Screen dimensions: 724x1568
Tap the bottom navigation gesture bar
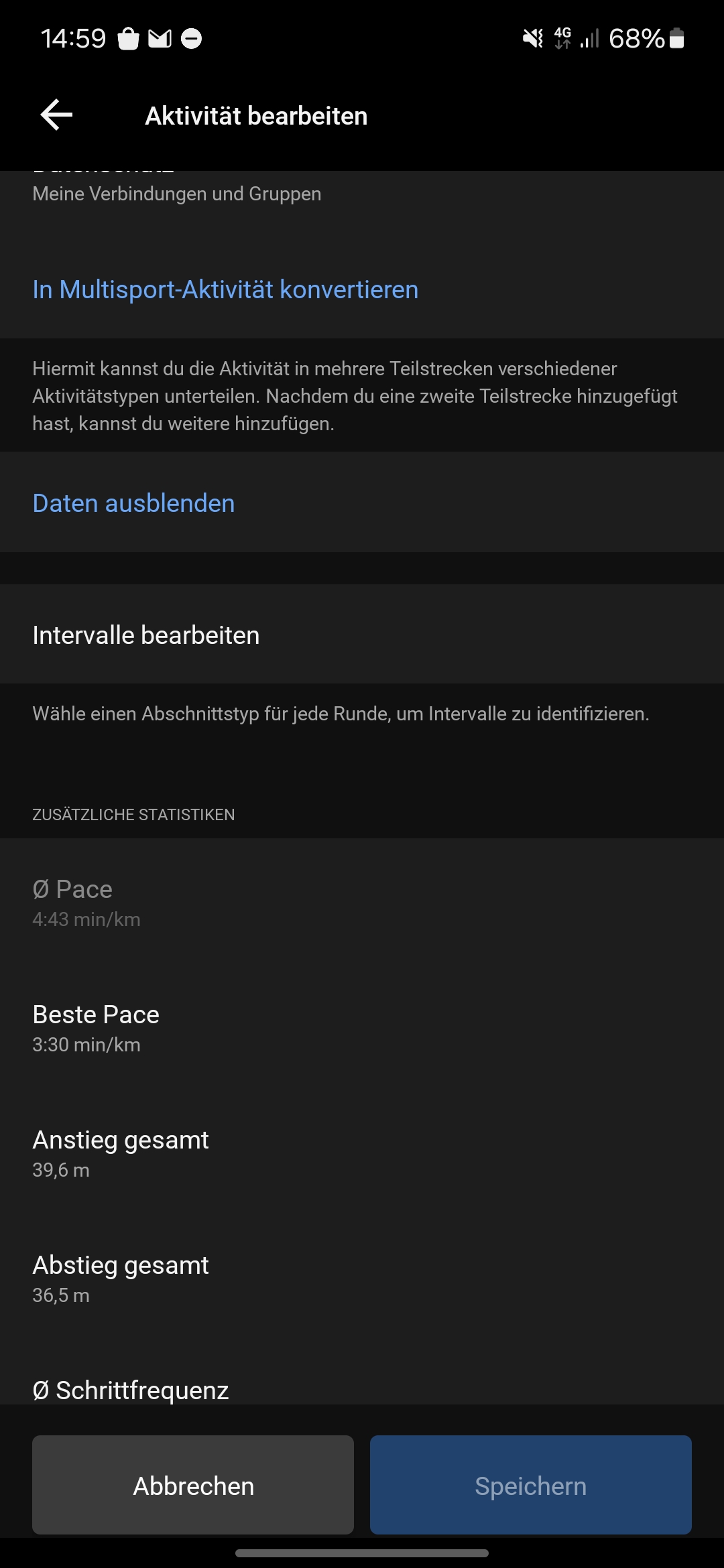tap(362, 1553)
